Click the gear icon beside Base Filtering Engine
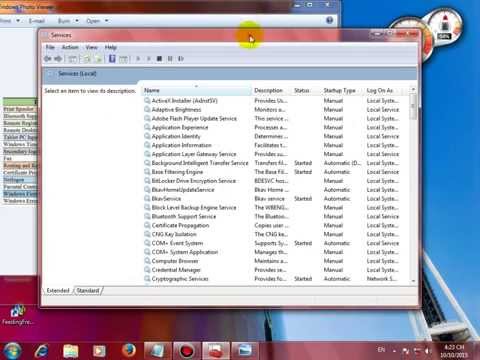The height and width of the screenshot is (360, 480). coord(147,172)
